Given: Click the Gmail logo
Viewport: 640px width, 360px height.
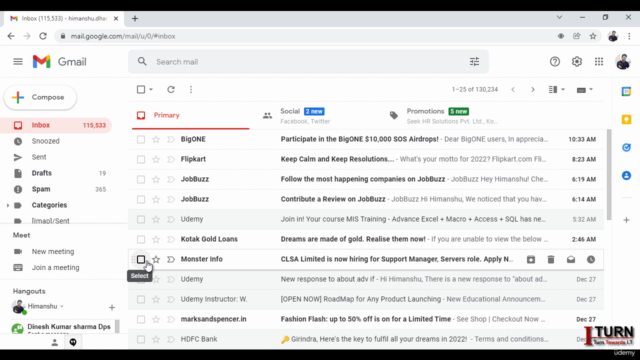Looking at the screenshot, I should pyautogui.click(x=60, y=62).
